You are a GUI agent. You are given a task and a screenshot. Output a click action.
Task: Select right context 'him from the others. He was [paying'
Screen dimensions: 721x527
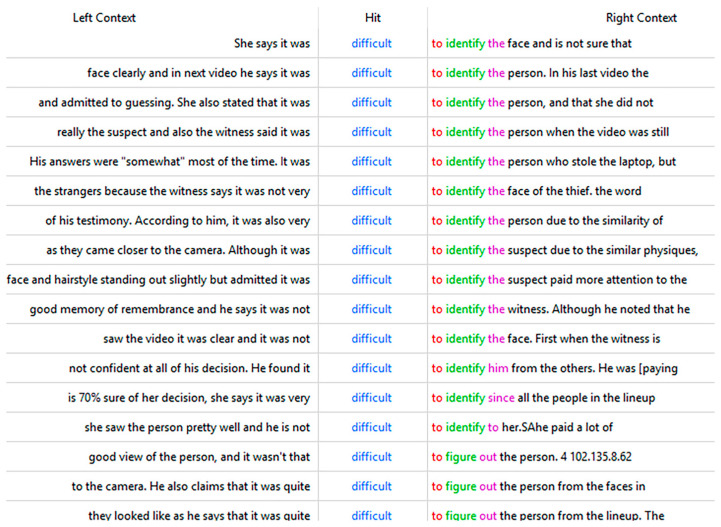[x=583, y=368]
